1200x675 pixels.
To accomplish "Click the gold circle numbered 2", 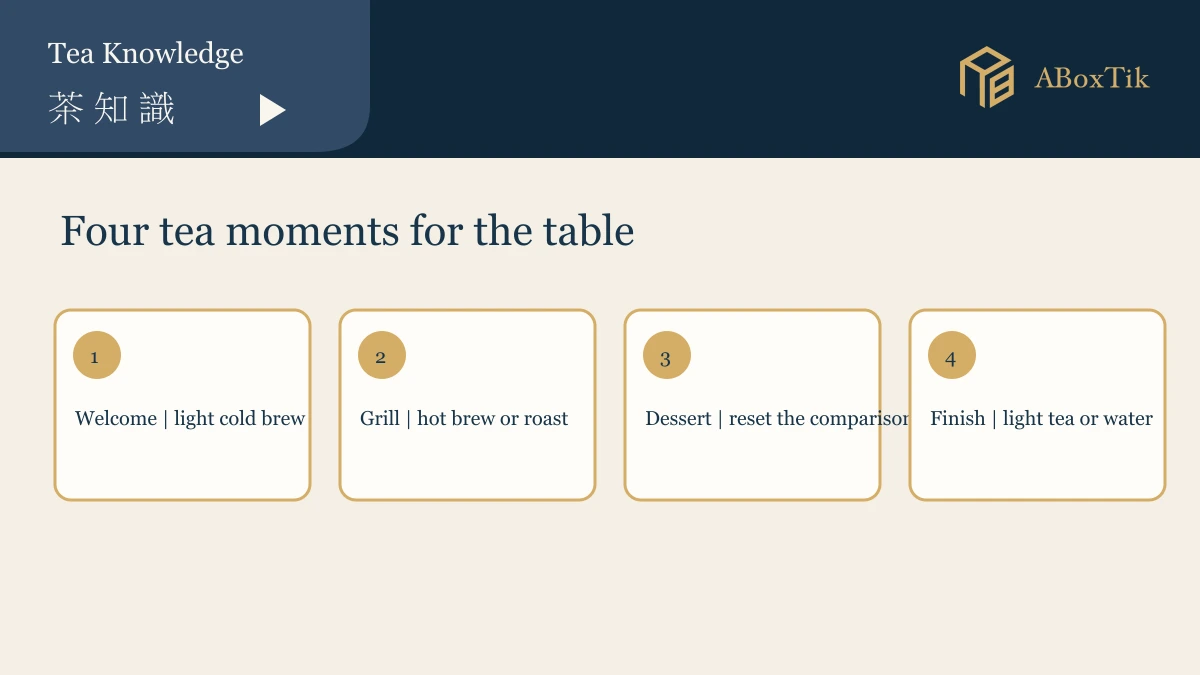I will click(x=382, y=355).
